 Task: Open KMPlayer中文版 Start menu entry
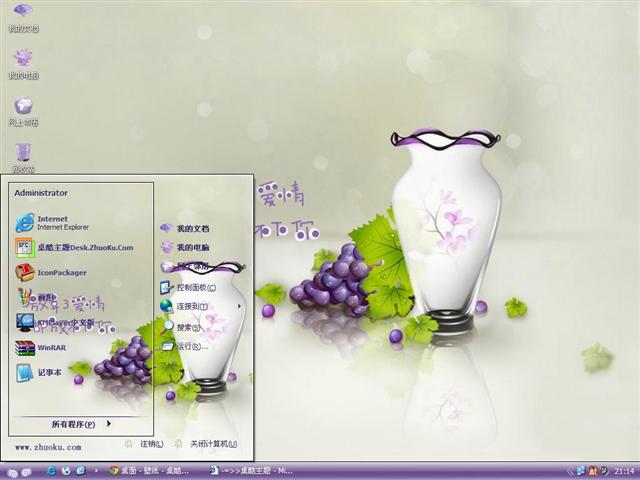[x=55, y=322]
